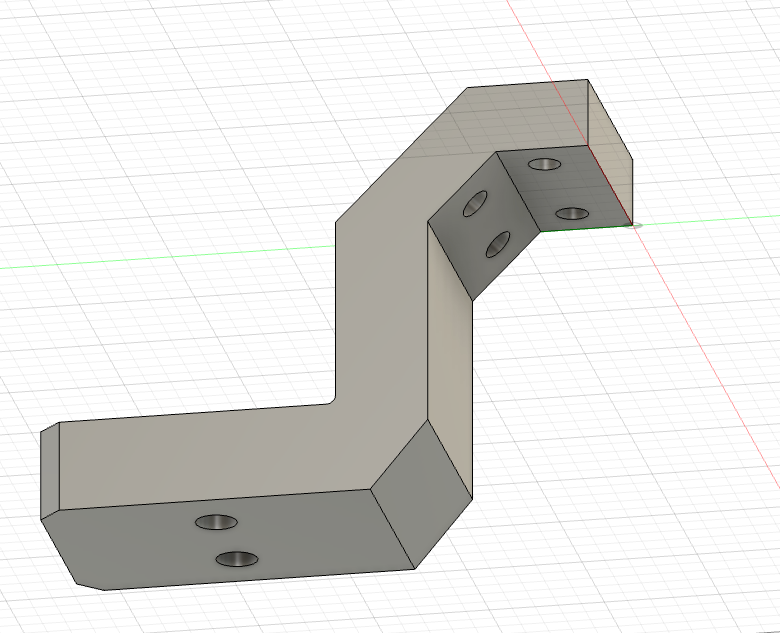Select the origin point where the axes meet

634,225
